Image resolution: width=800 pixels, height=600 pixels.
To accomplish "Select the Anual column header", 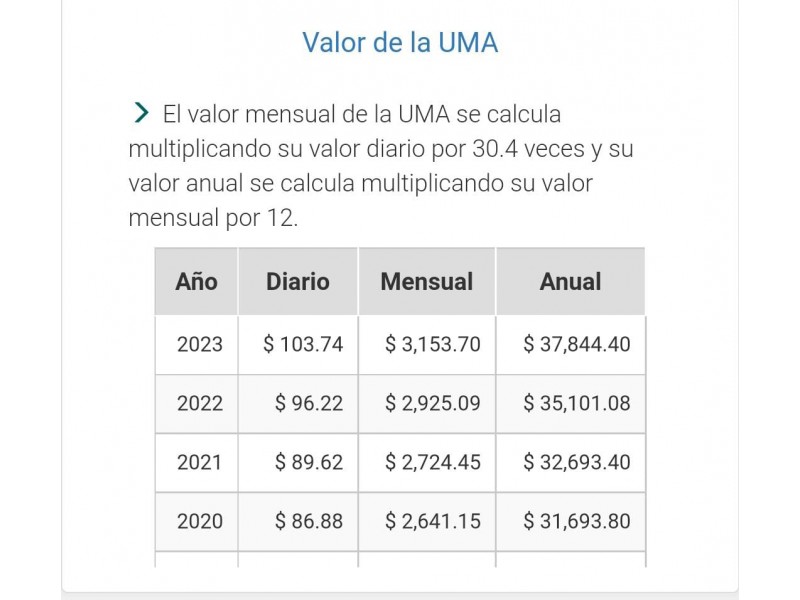I will pos(570,282).
